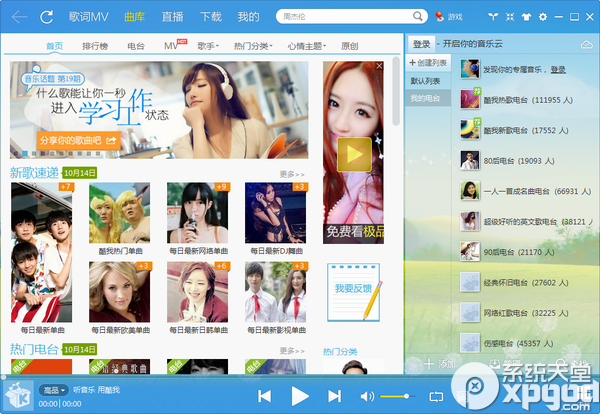
Task: Click the main content vertical scrollbar
Action: [396, 91]
